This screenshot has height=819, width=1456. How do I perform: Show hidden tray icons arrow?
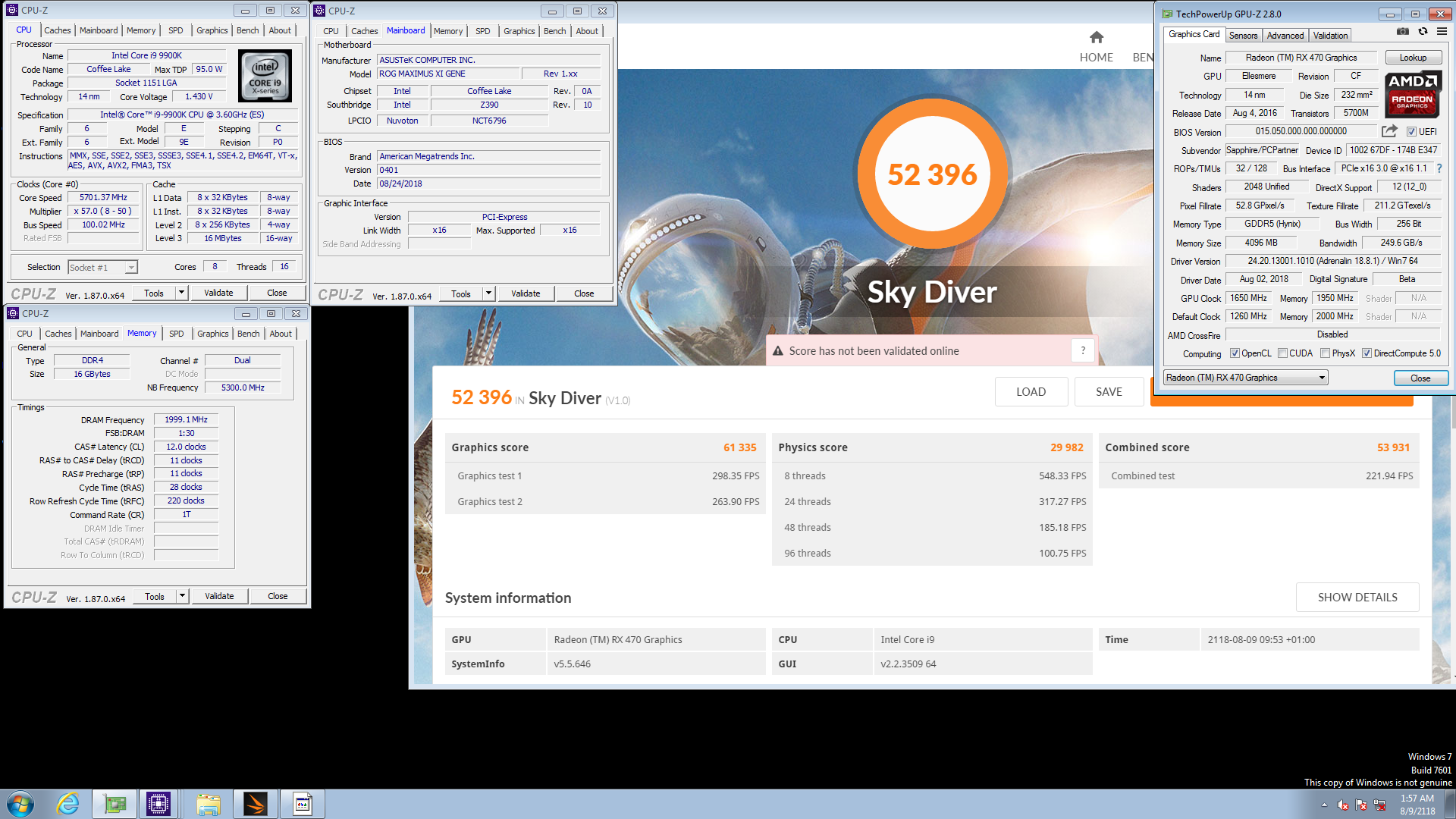pyautogui.click(x=1324, y=805)
